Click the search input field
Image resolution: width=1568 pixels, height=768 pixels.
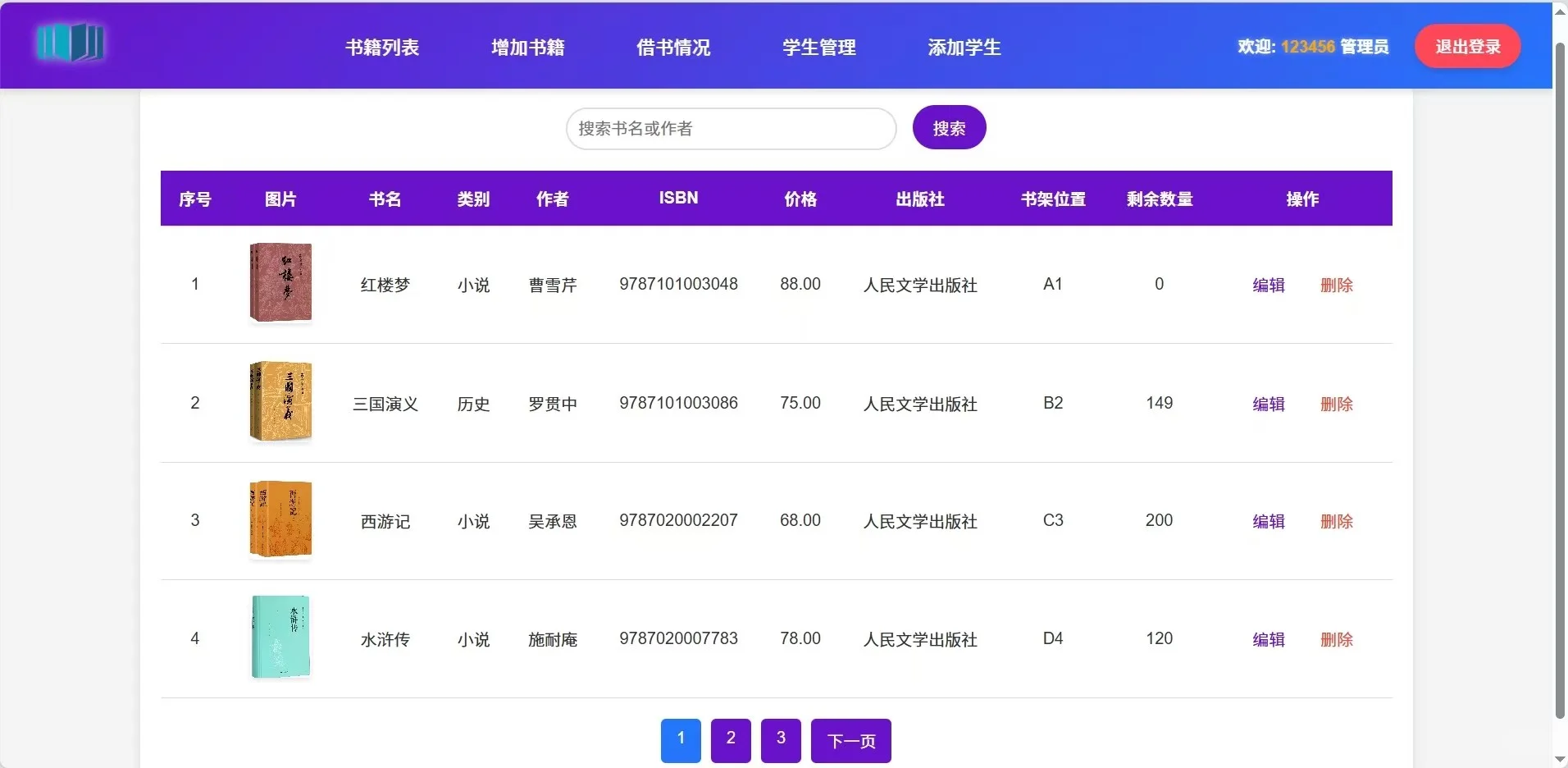(x=731, y=128)
